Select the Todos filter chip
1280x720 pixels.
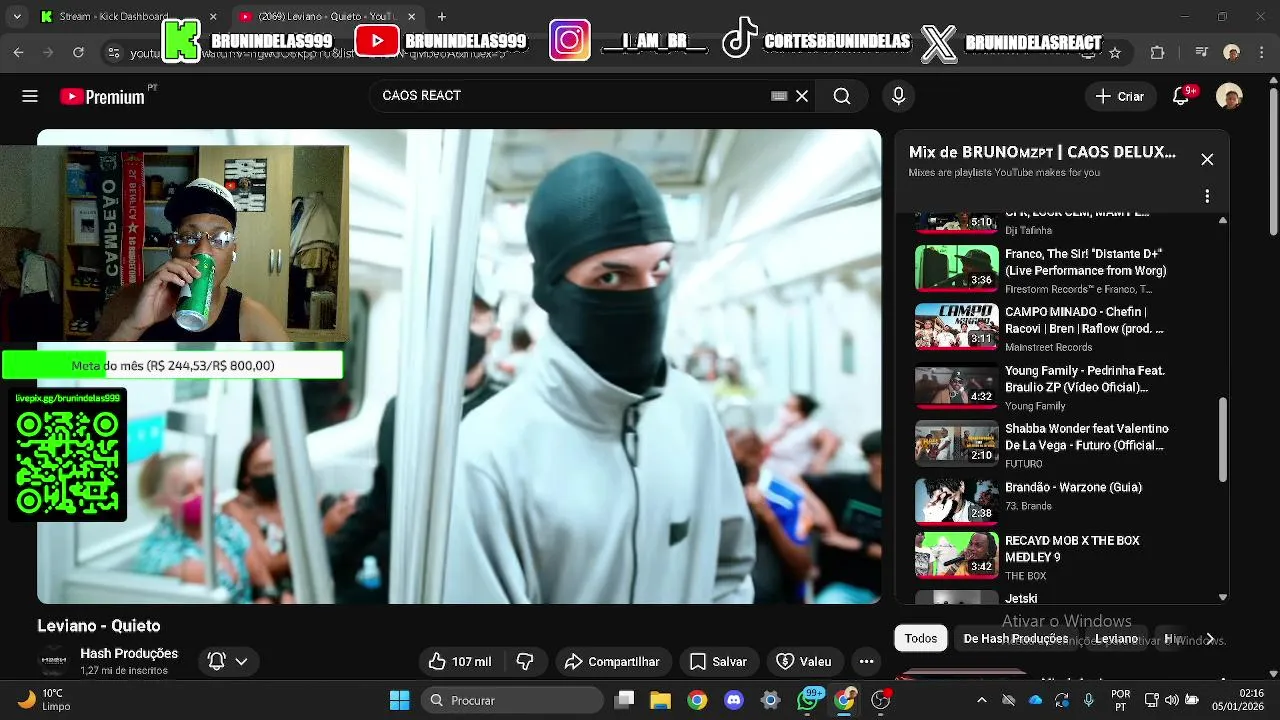(921, 638)
